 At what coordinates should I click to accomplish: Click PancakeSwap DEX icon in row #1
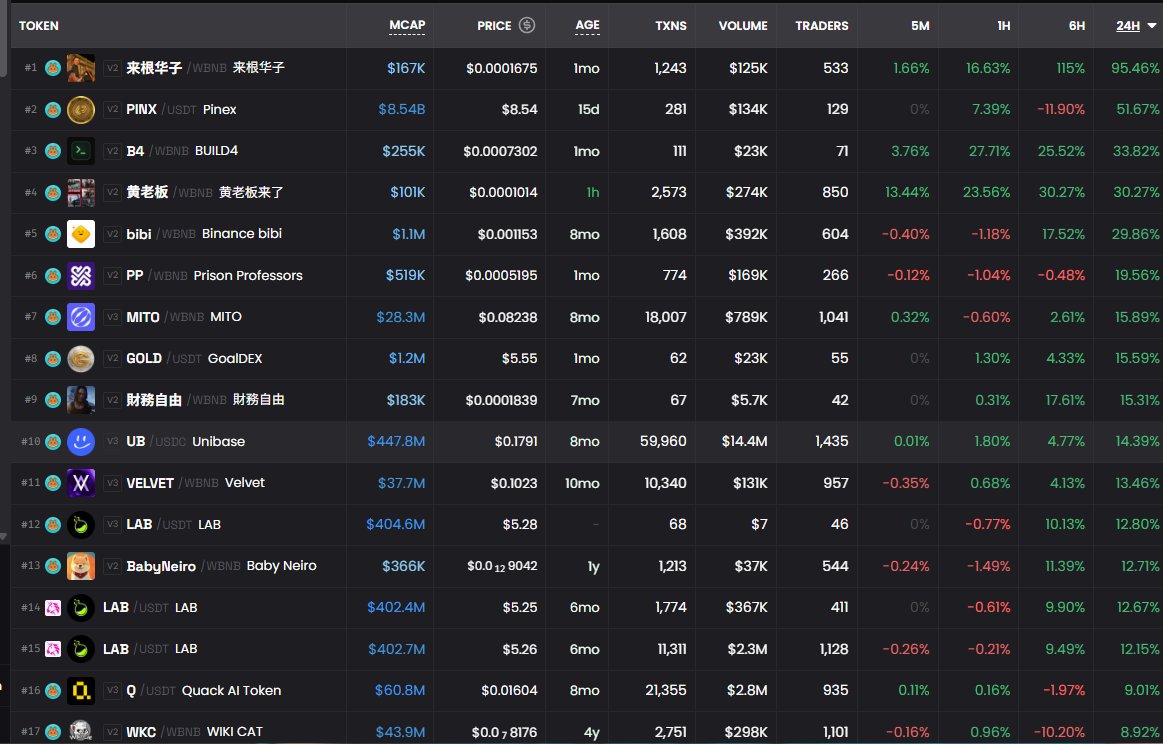53,68
